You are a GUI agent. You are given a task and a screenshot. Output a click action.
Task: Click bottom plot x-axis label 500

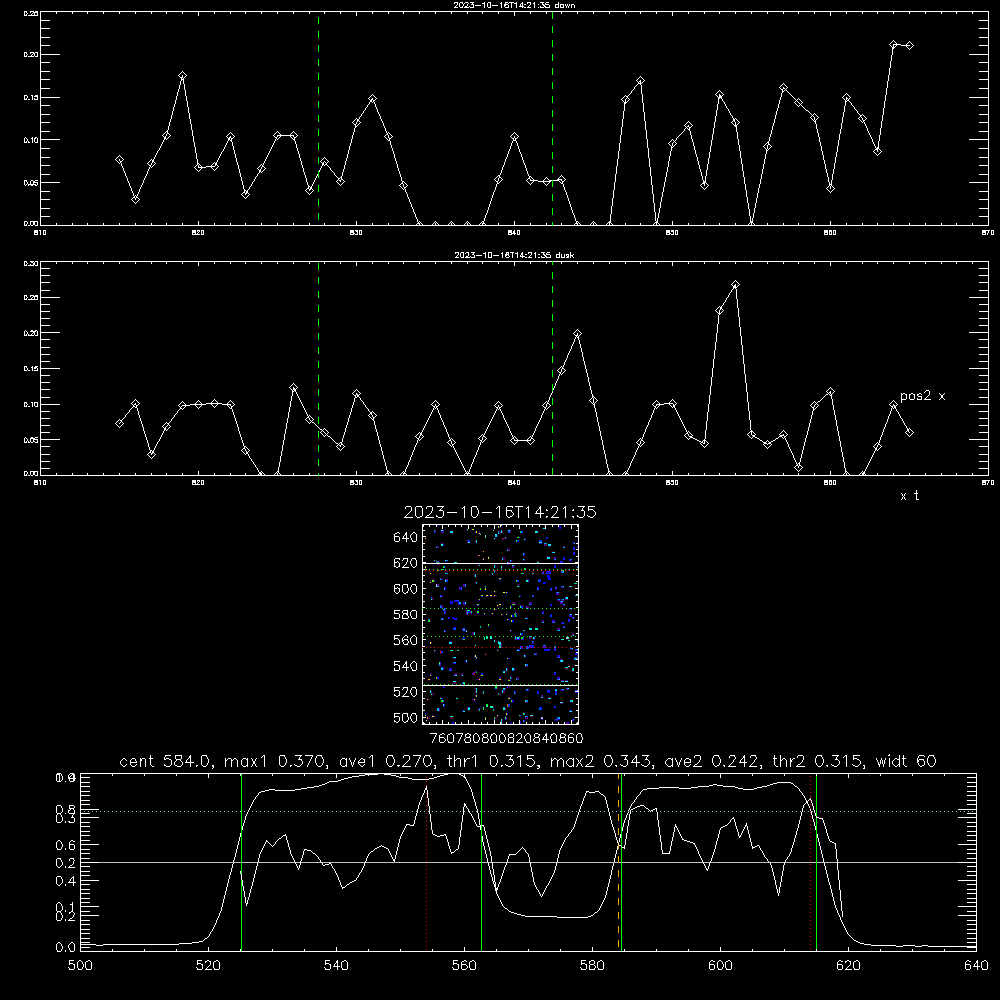80,965
